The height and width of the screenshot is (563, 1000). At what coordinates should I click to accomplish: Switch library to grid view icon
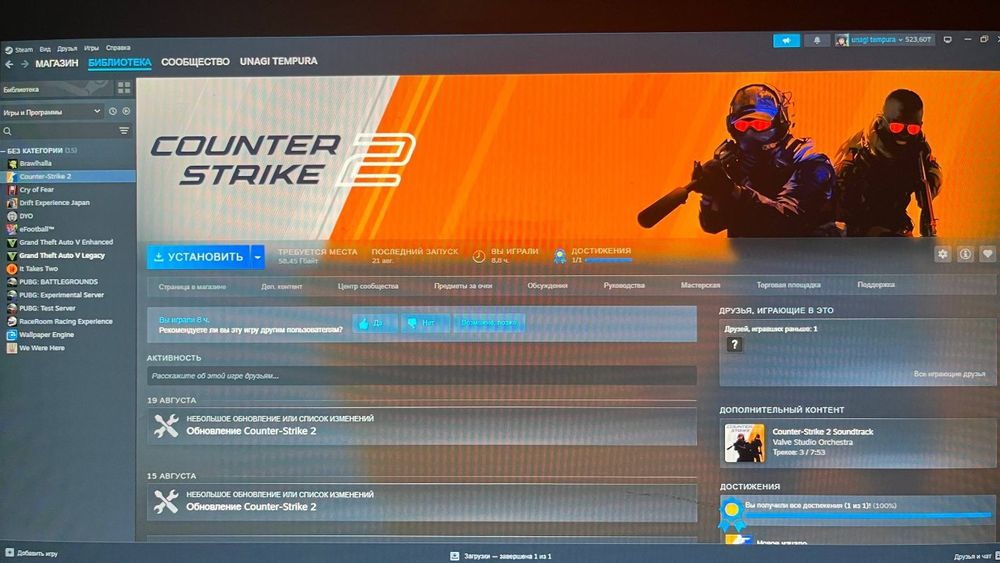(x=124, y=87)
